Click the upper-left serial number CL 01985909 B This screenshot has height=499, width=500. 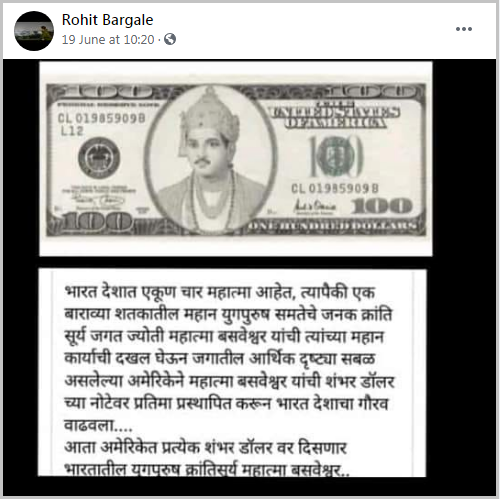(x=102, y=118)
